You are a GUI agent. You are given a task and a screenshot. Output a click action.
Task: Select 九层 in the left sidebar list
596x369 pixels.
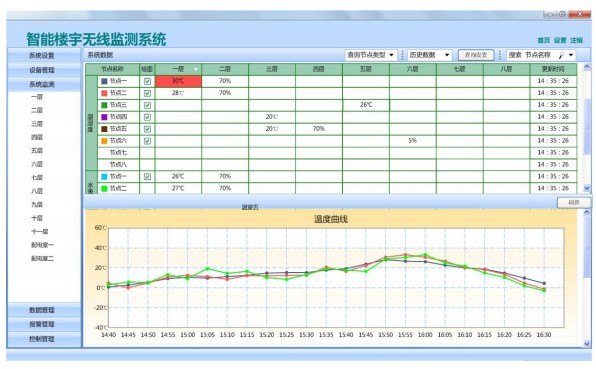pyautogui.click(x=37, y=204)
